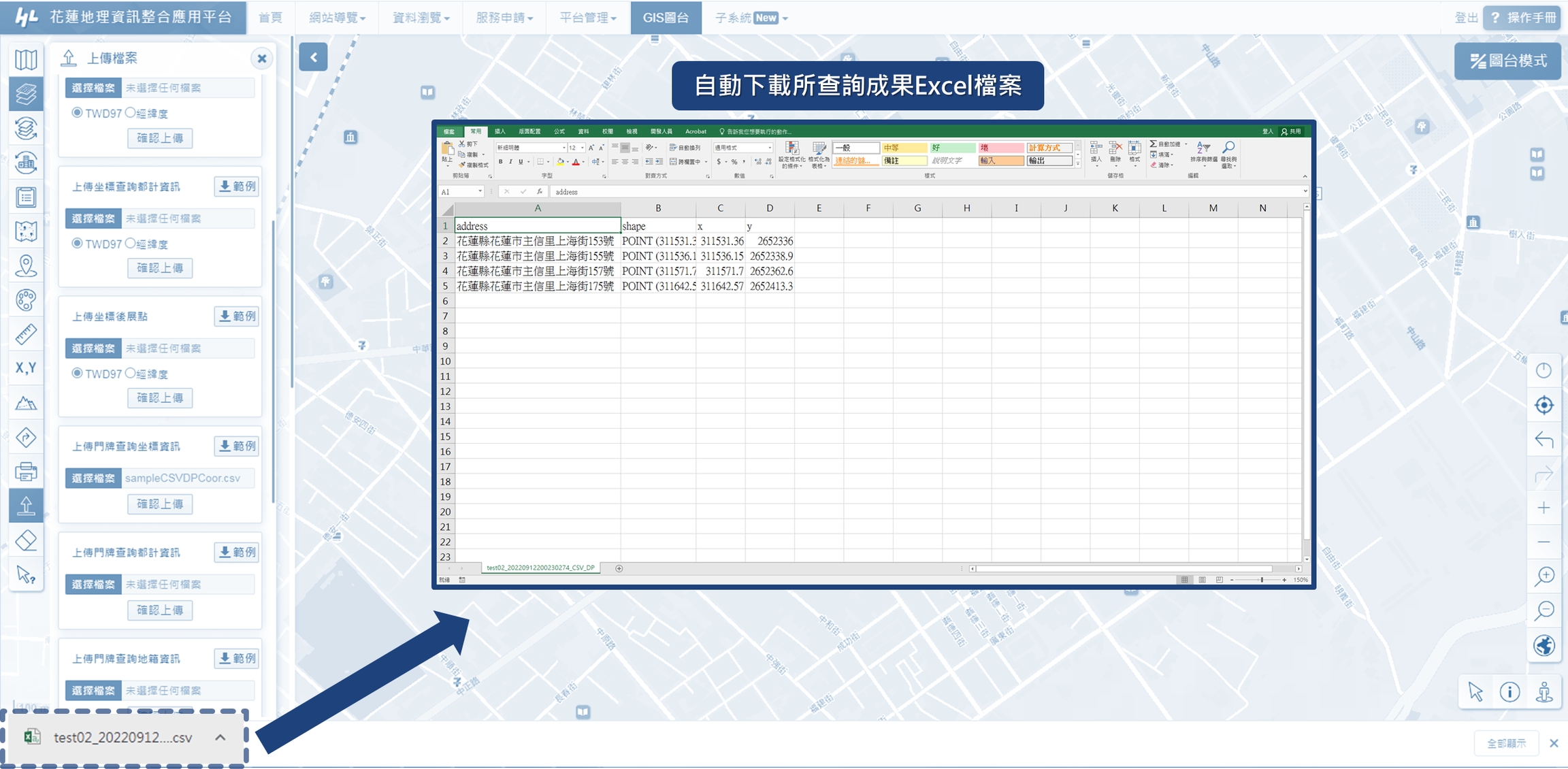1568x769 pixels.
Task: Expand the 資料瀏覽 dropdown menu
Action: [x=421, y=18]
